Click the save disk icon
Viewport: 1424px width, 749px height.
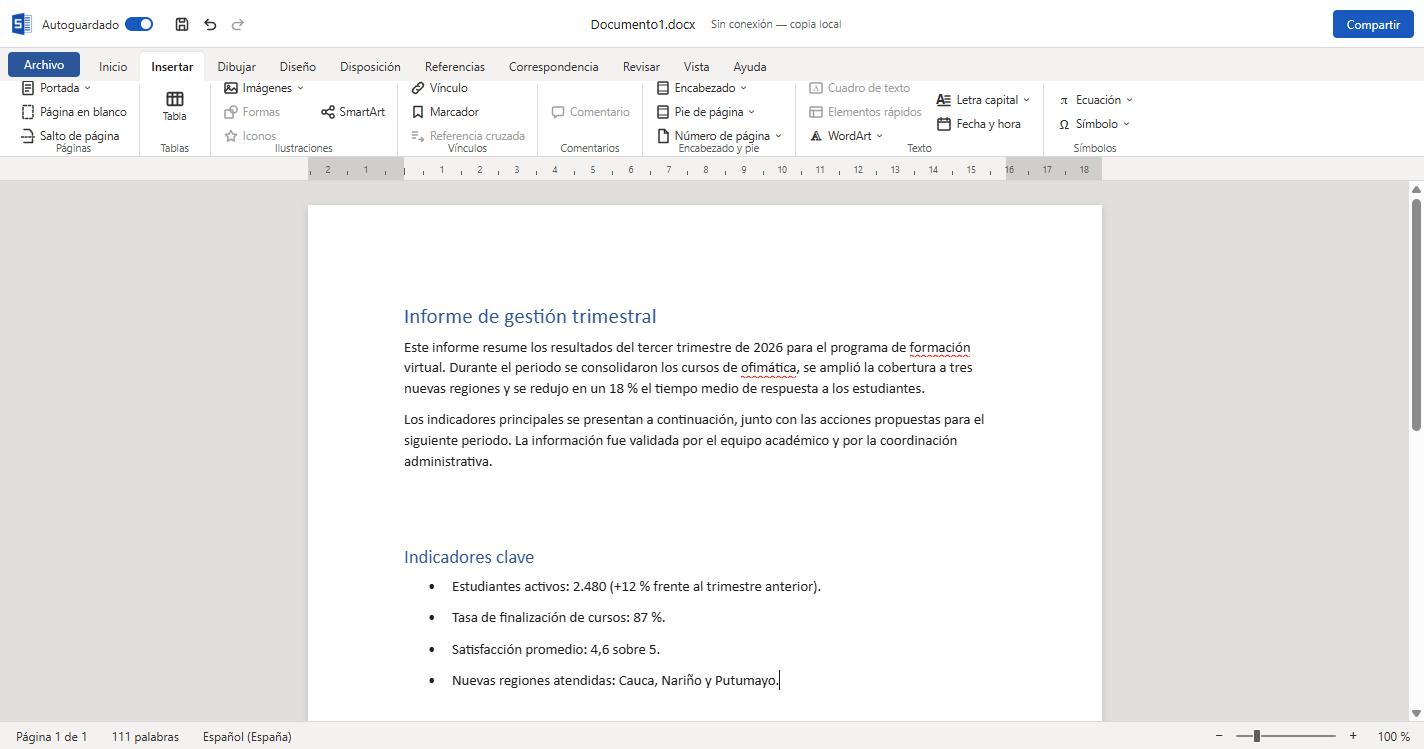point(181,24)
